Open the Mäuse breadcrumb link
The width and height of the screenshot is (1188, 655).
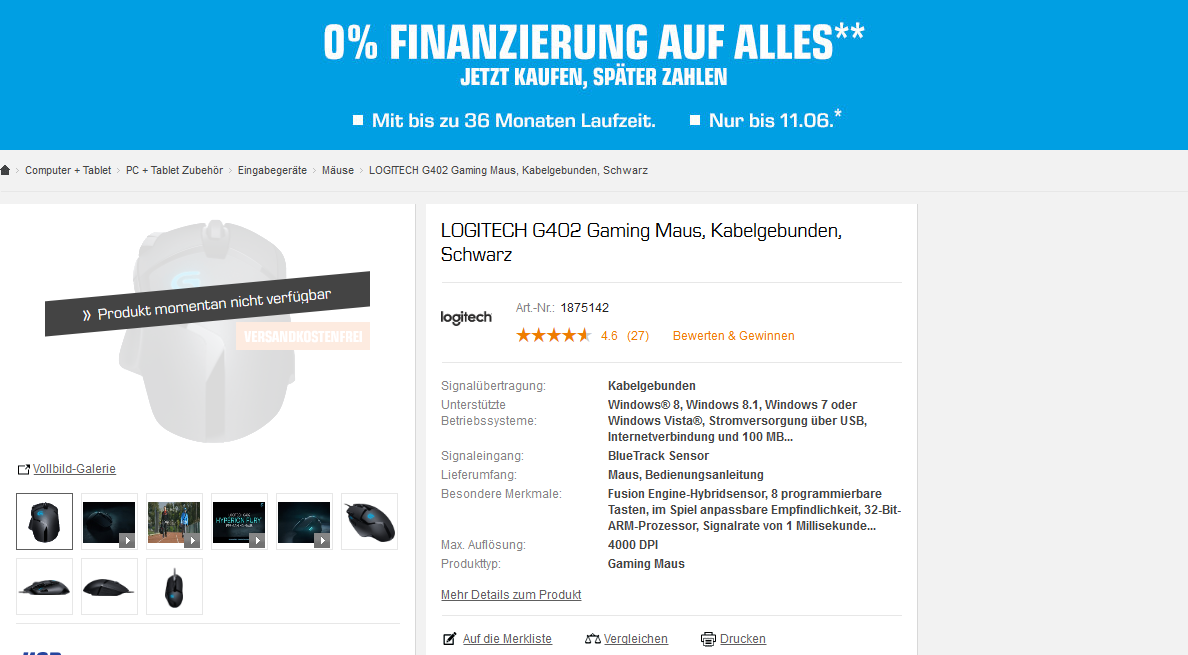coord(338,170)
